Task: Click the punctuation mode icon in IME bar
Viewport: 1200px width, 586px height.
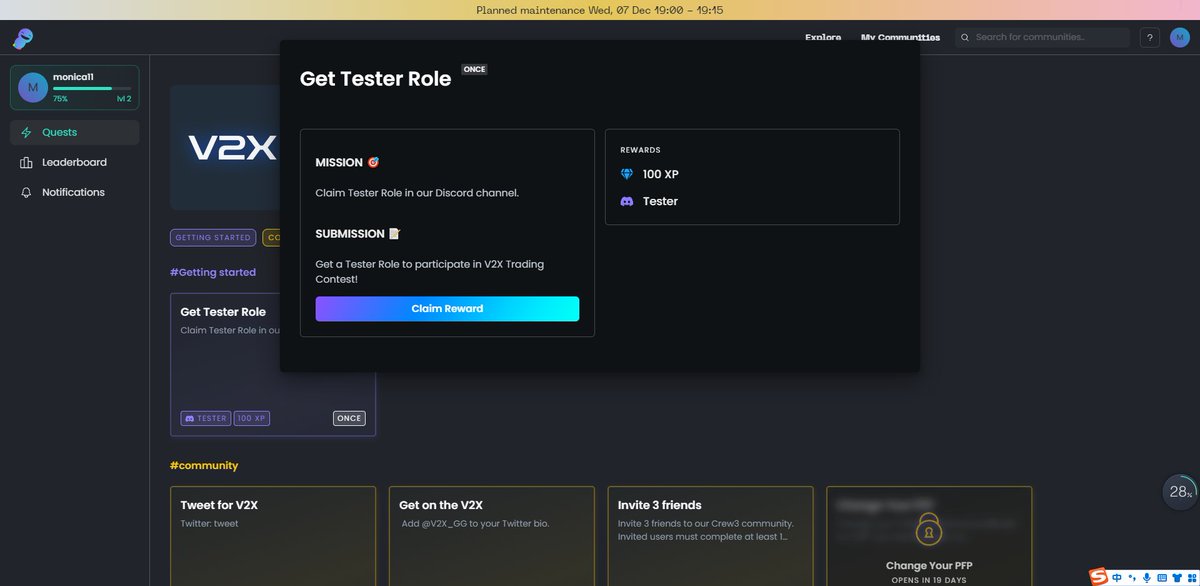Action: [x=1131, y=578]
